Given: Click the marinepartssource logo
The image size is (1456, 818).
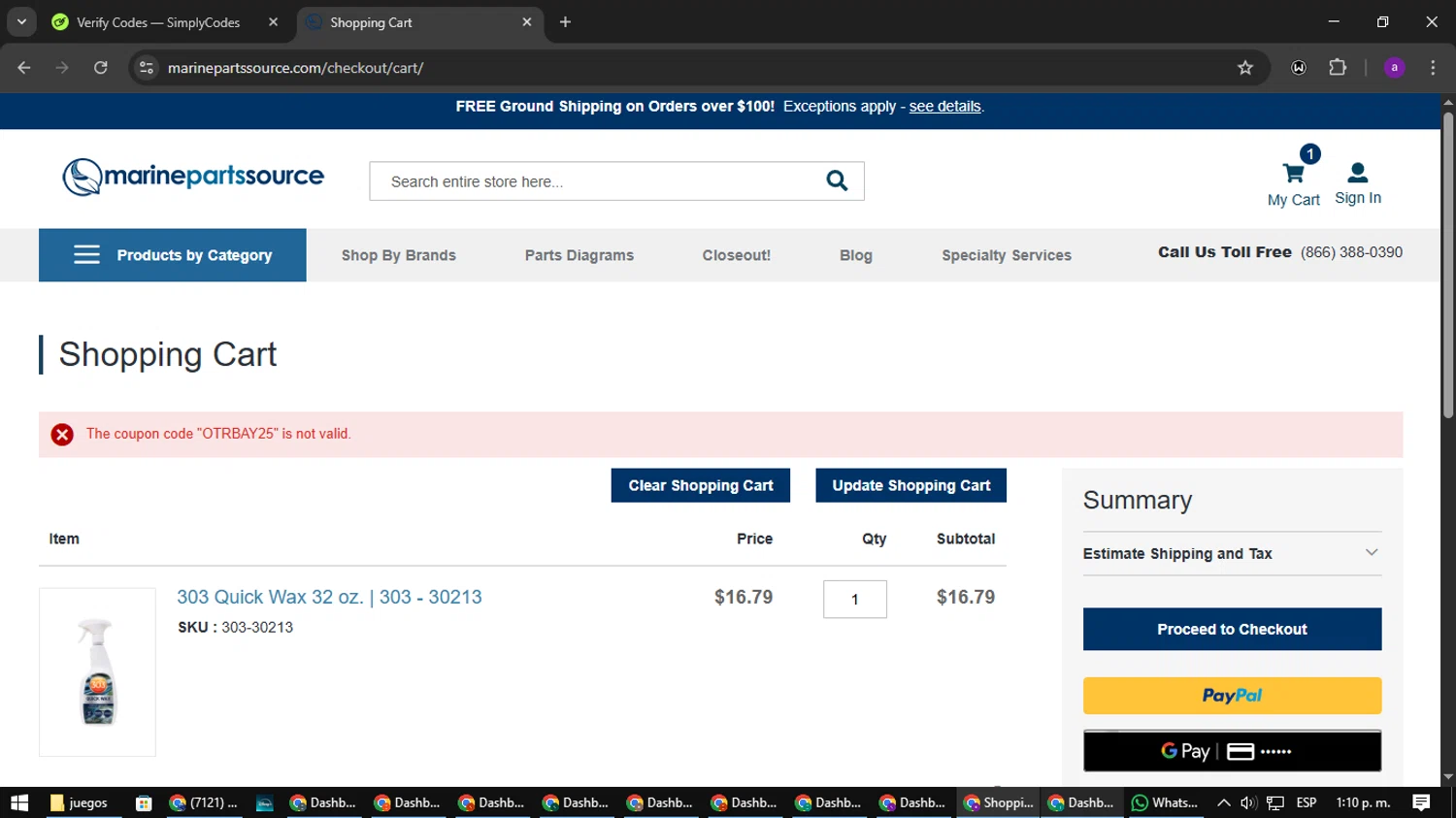Looking at the screenshot, I should pyautogui.click(x=193, y=177).
